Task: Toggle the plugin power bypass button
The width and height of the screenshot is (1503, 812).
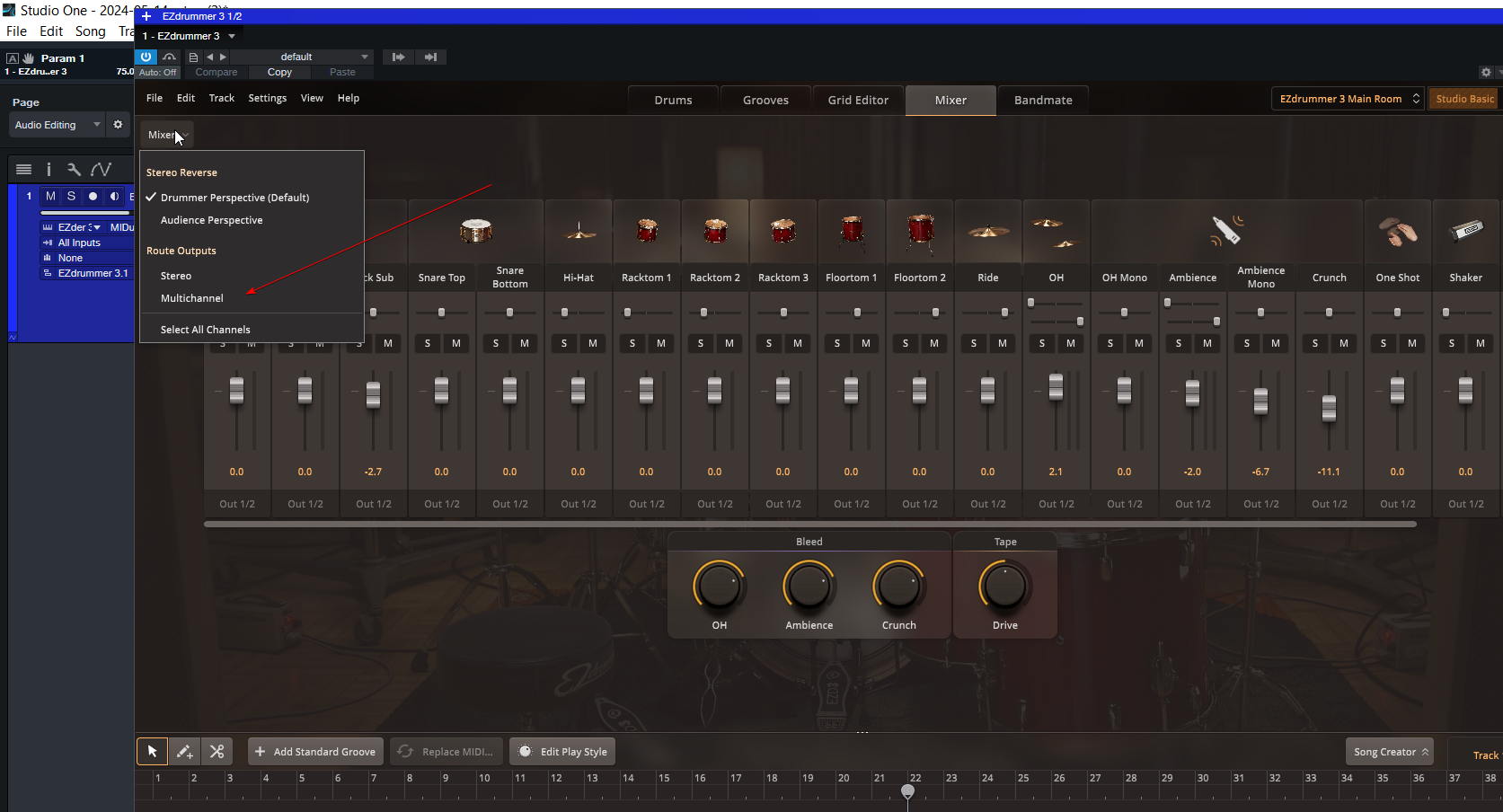Action: click(x=146, y=57)
